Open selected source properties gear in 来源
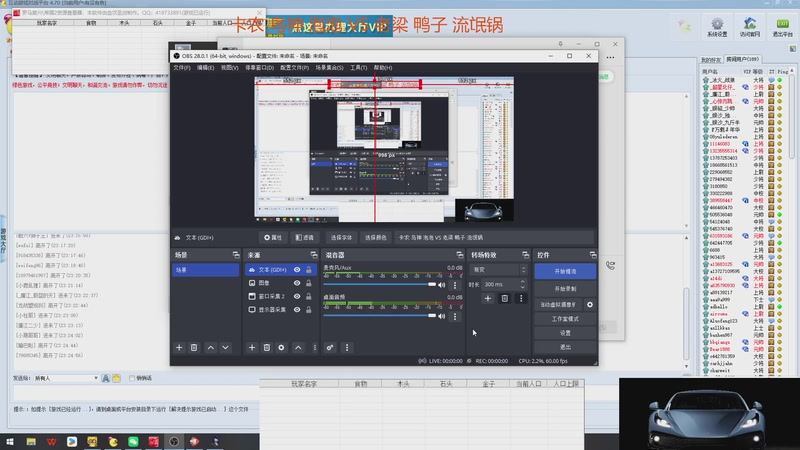Image resolution: width=800 pixels, height=450 pixels. (281, 347)
